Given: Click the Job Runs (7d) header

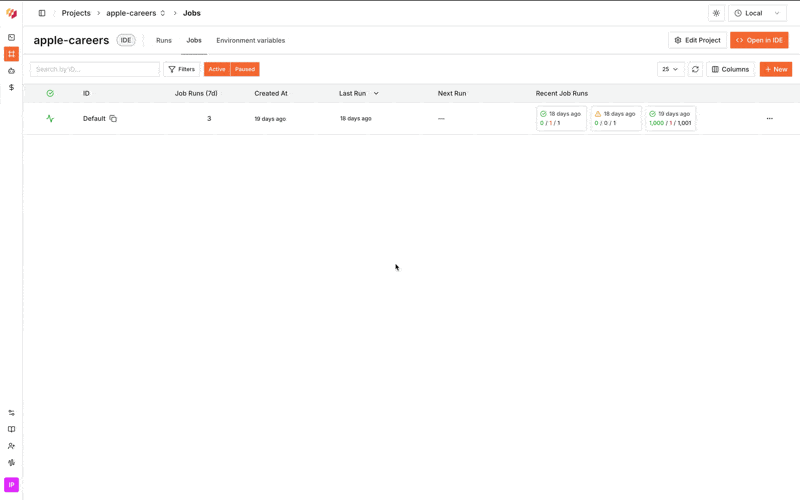Looking at the screenshot, I should pyautogui.click(x=196, y=93).
